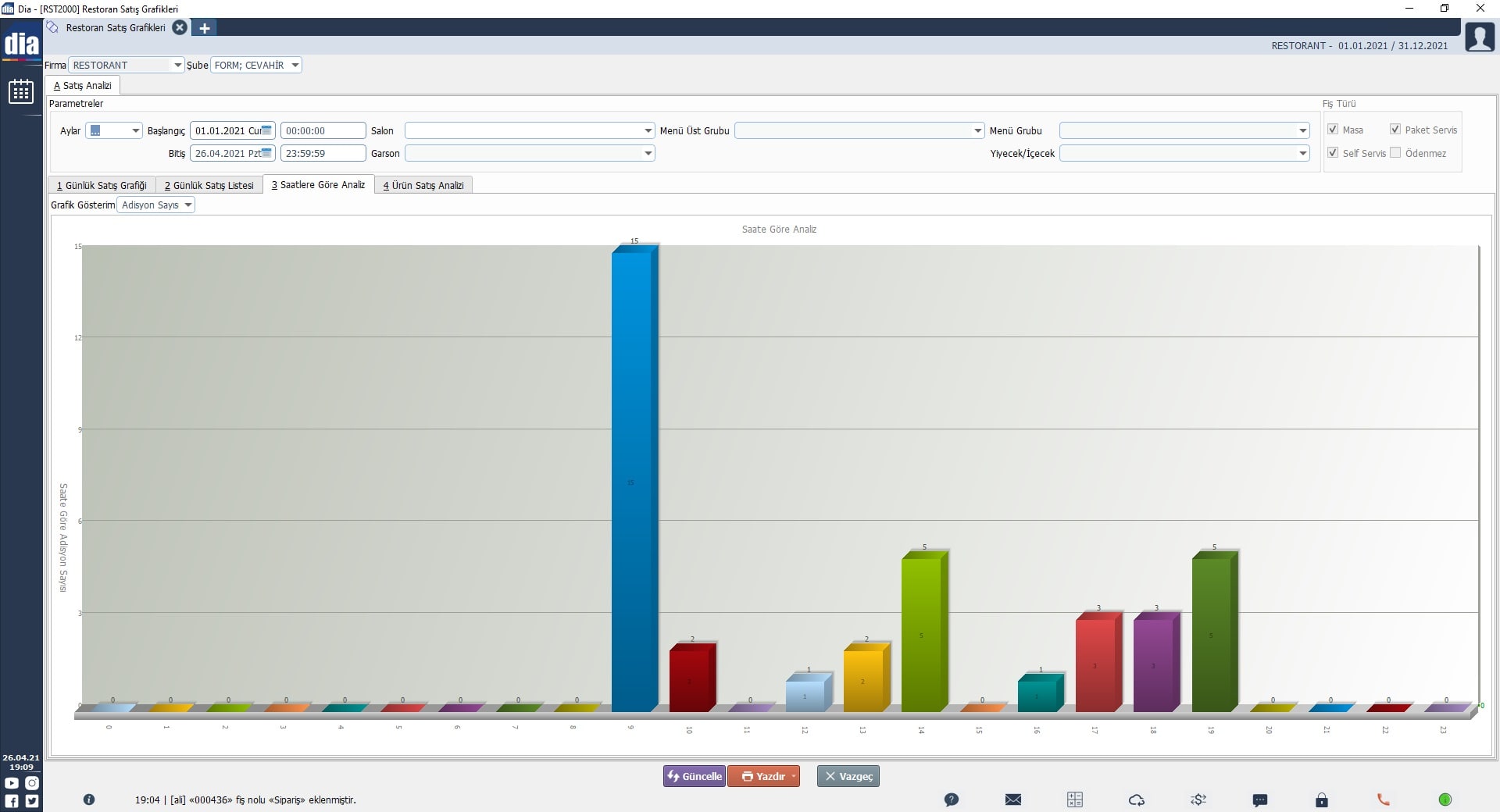The height and width of the screenshot is (812, 1500).
Task: Click the Vazgeç cancel button
Action: point(848,776)
